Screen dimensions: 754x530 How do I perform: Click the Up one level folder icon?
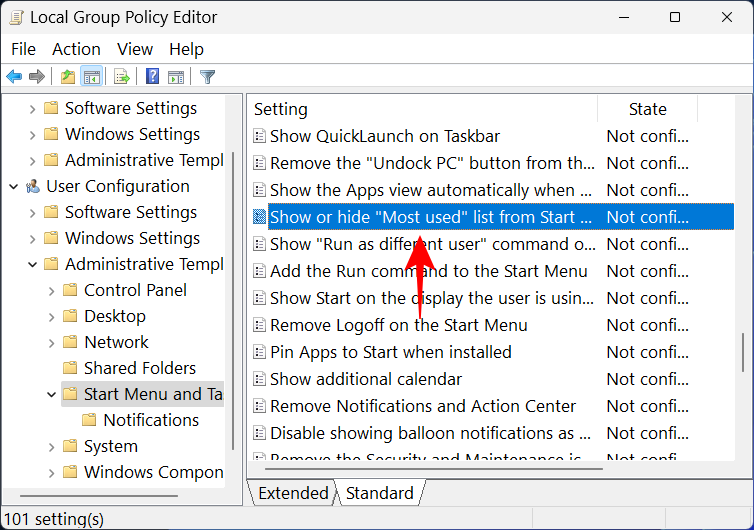coord(68,76)
